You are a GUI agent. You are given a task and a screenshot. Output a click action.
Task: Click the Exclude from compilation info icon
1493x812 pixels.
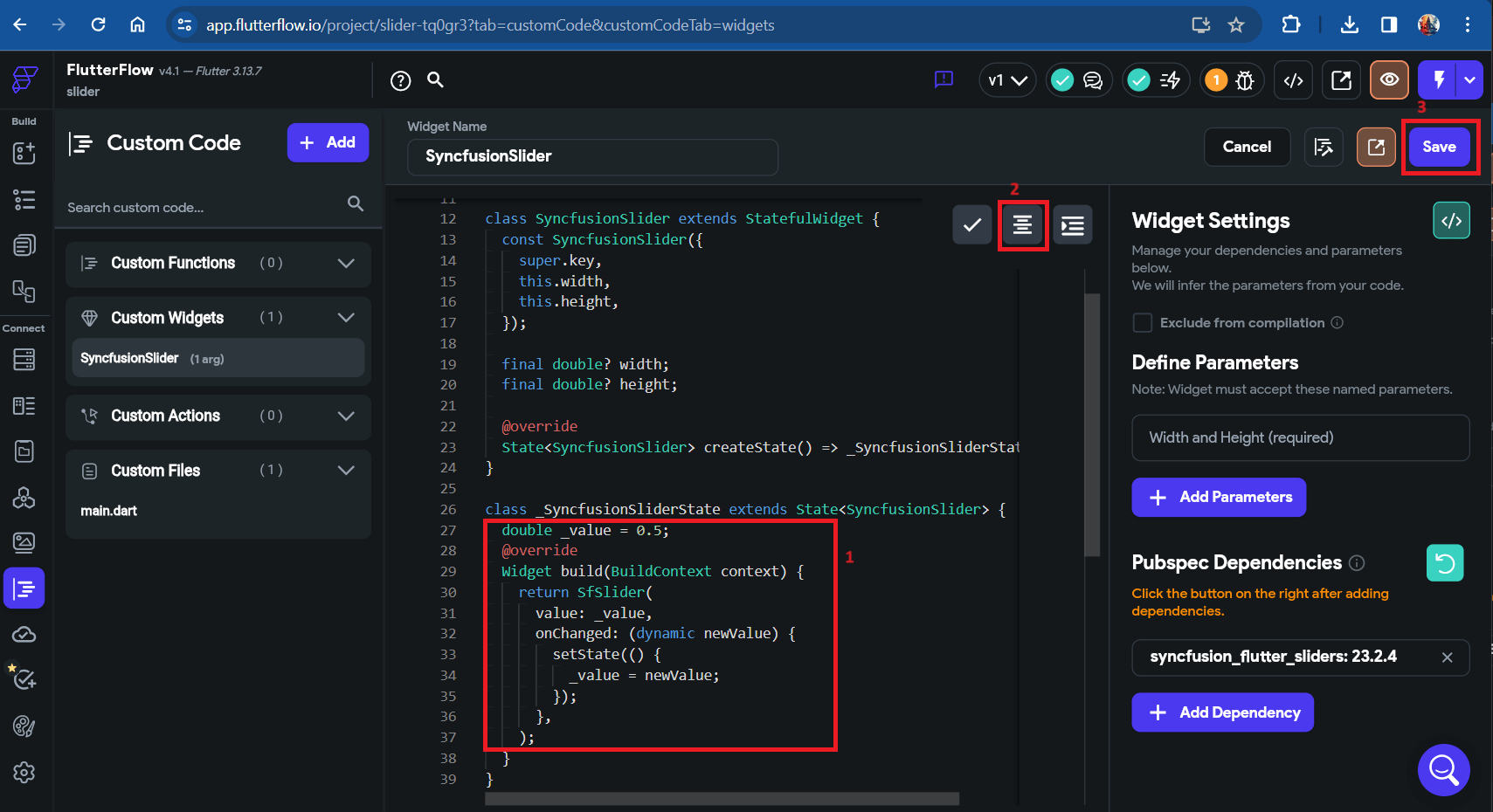pos(1337,323)
